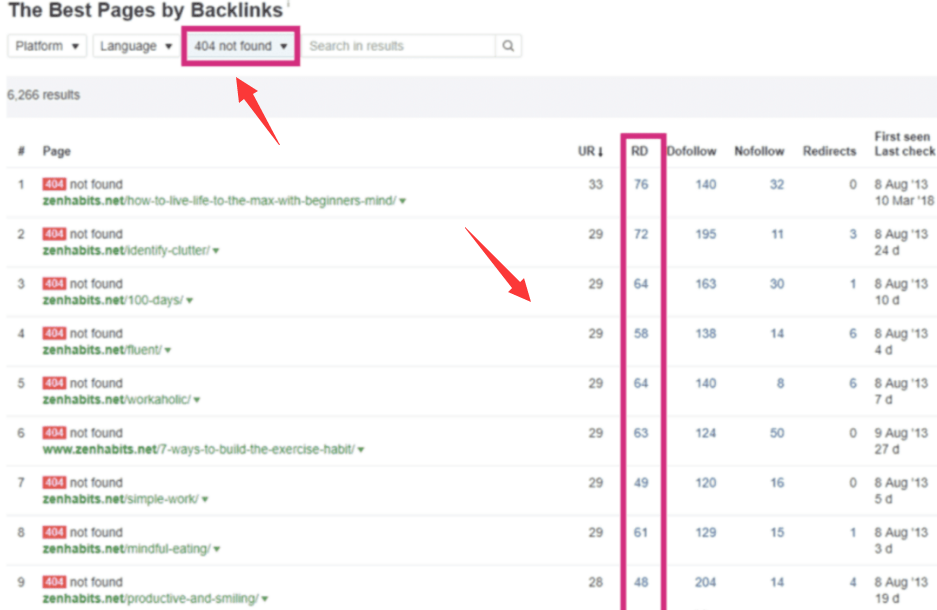937x610 pixels.
Task: Click the Search in results field
Action: 399,46
